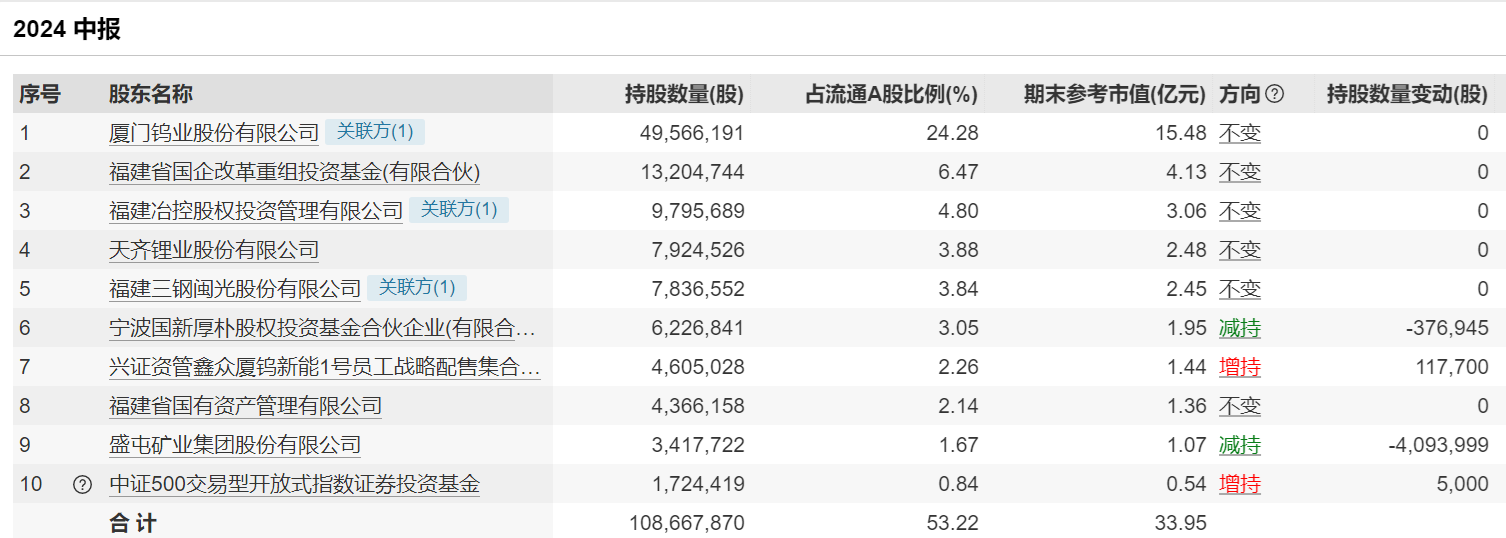Open 盛屯矿业集团股份有限公司 link
1506x538 pixels.
point(235,445)
